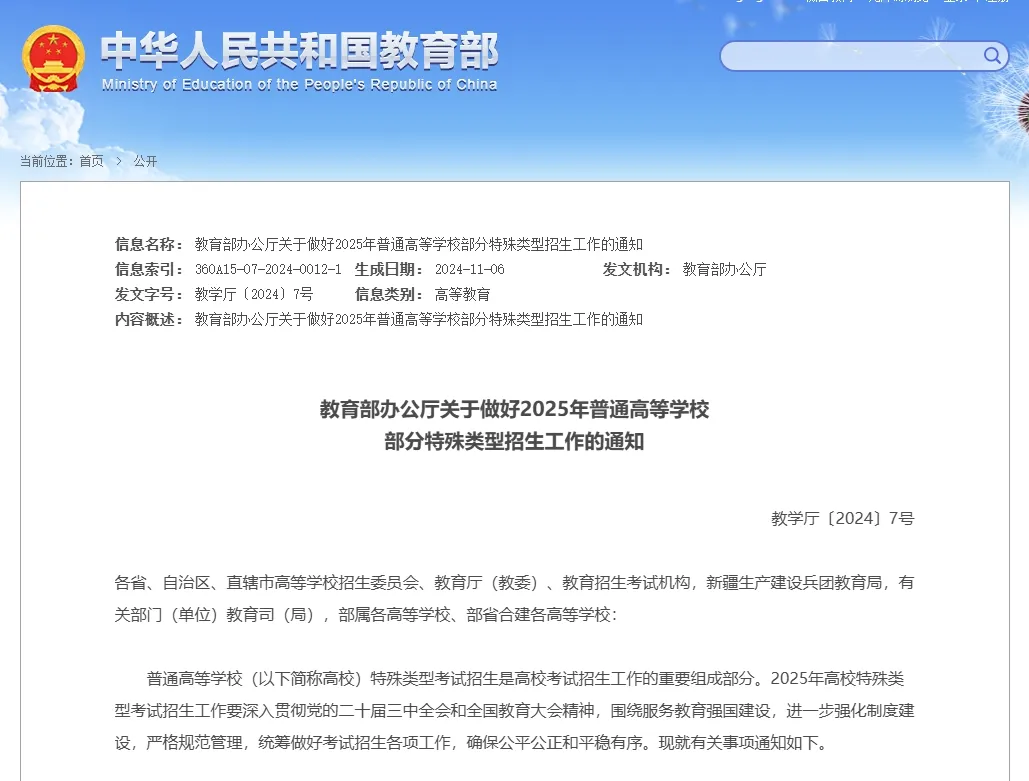Screen dimensions: 1029x781
Task: Click the Ministry of Education English subtitle
Action: 299,85
